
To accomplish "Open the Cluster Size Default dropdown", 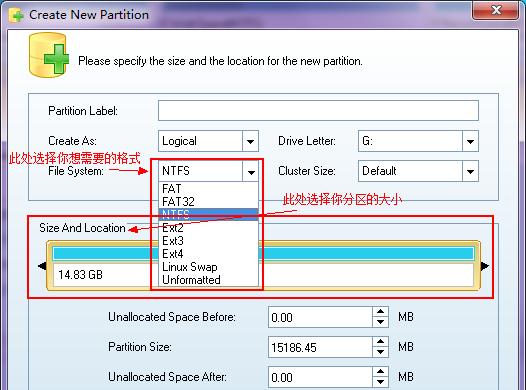I will click(x=470, y=171).
